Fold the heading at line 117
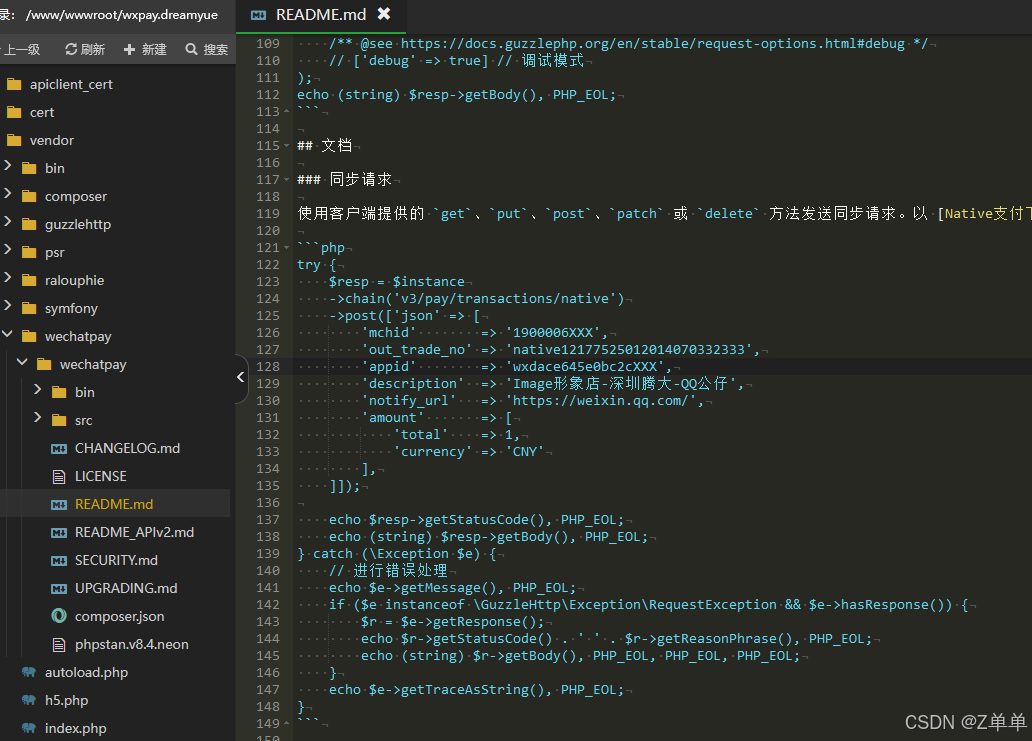Screen dimensions: 1032x741 click(286, 180)
